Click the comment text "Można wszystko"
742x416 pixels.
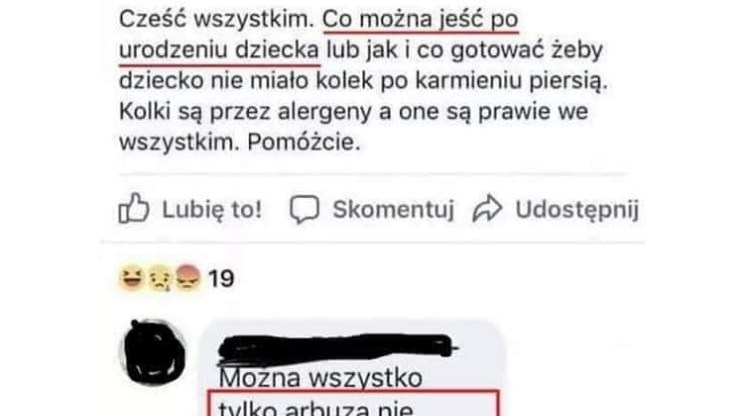[321, 378]
